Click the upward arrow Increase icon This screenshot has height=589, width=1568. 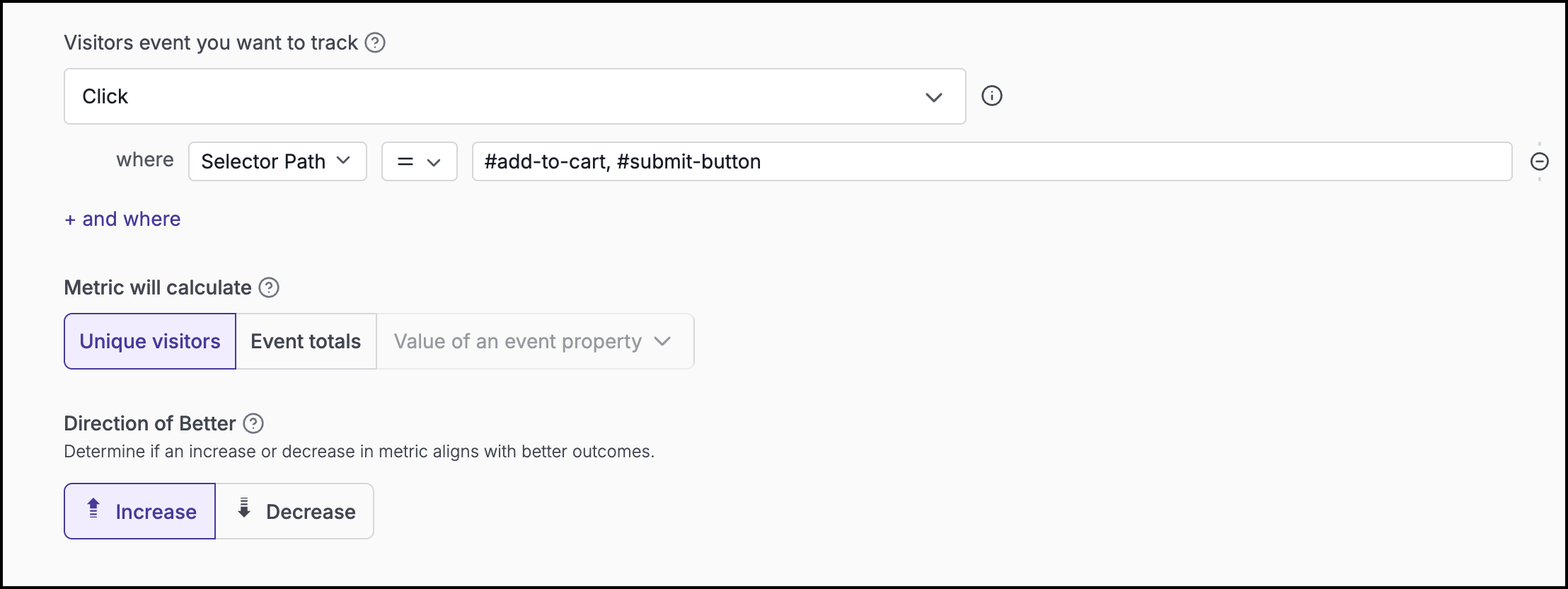93,508
